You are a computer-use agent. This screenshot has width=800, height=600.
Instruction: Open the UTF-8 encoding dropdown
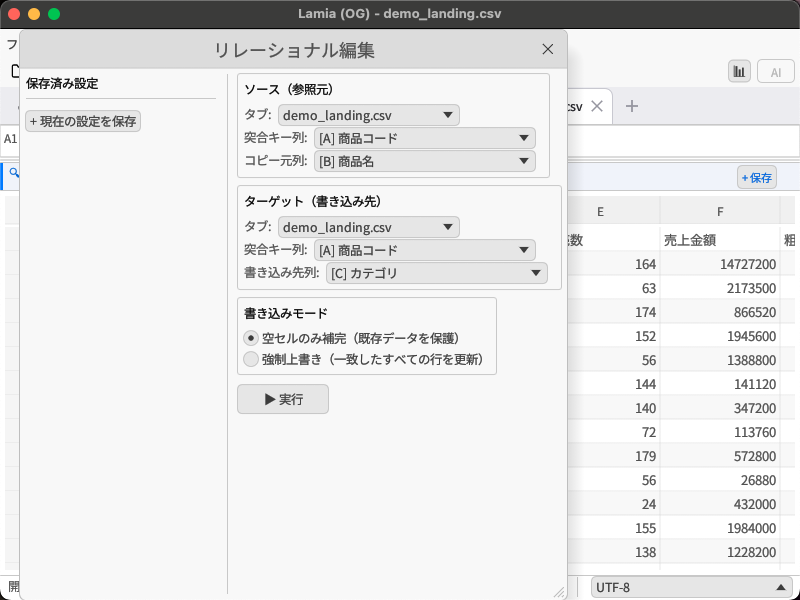pos(691,587)
